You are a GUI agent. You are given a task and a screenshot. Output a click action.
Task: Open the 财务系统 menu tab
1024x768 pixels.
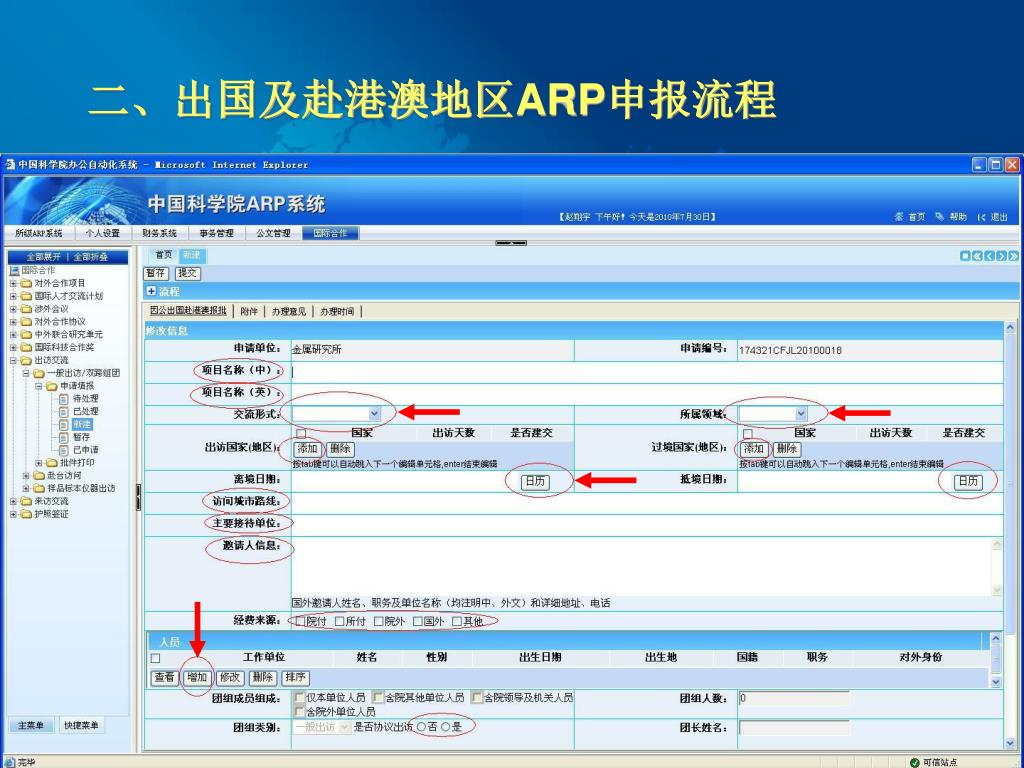[x=160, y=233]
